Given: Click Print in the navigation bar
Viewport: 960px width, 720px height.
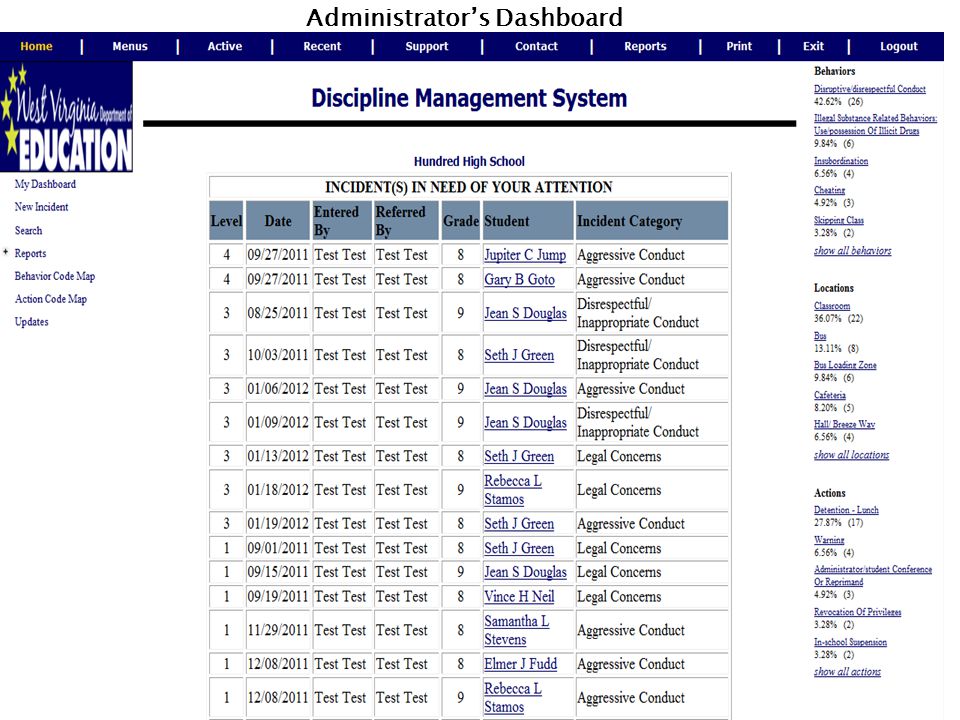Looking at the screenshot, I should click(x=739, y=47).
